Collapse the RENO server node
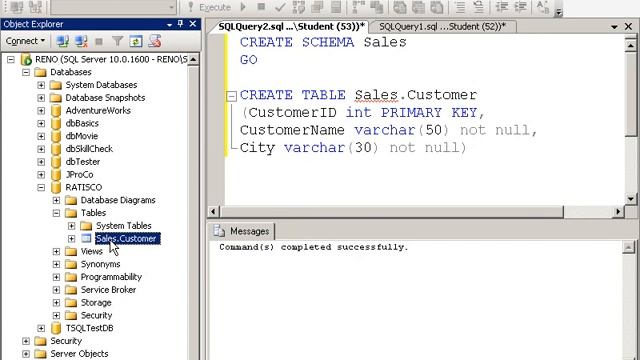This screenshot has height=360, width=640. 11,60
